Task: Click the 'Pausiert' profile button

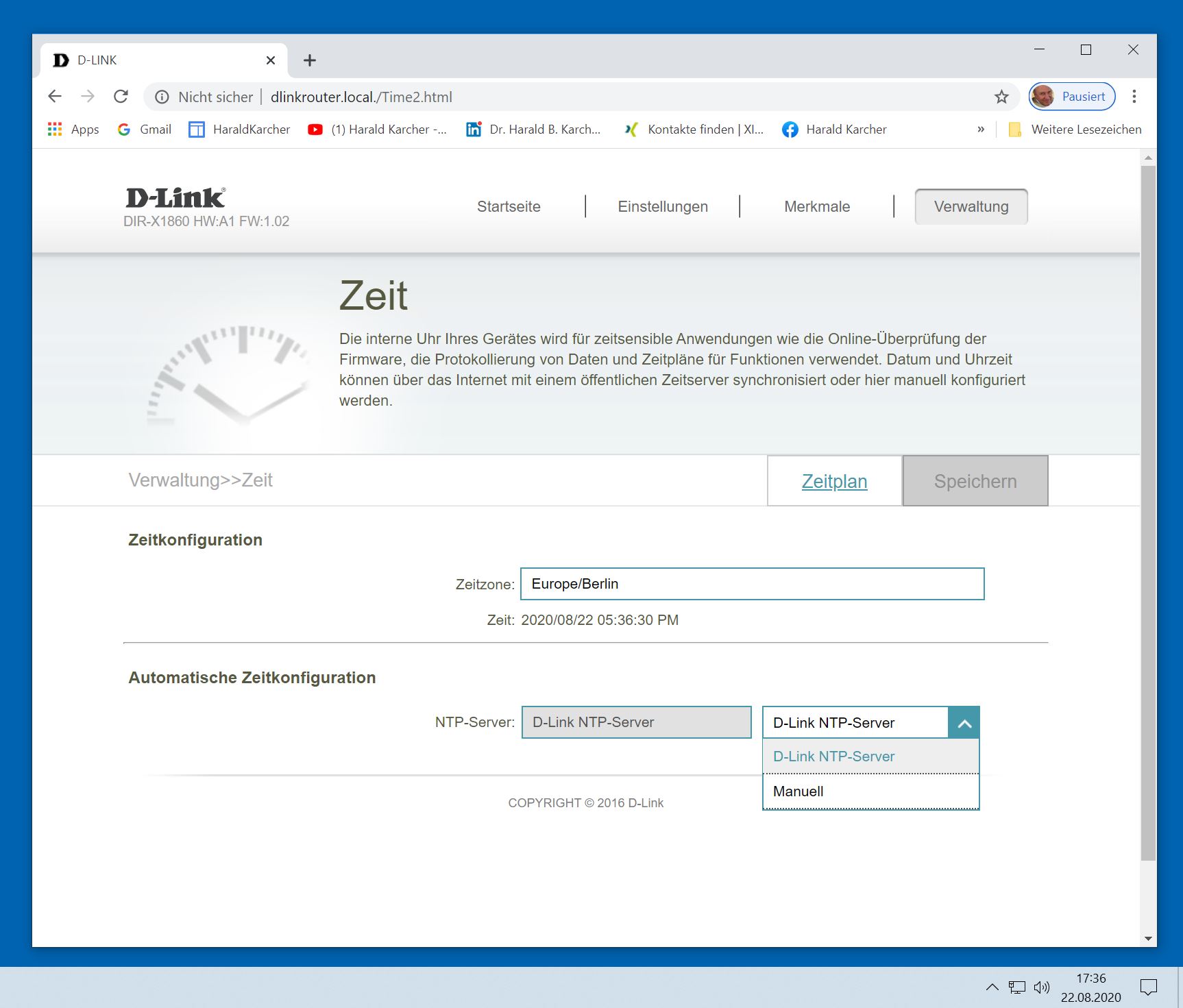Action: click(1072, 97)
